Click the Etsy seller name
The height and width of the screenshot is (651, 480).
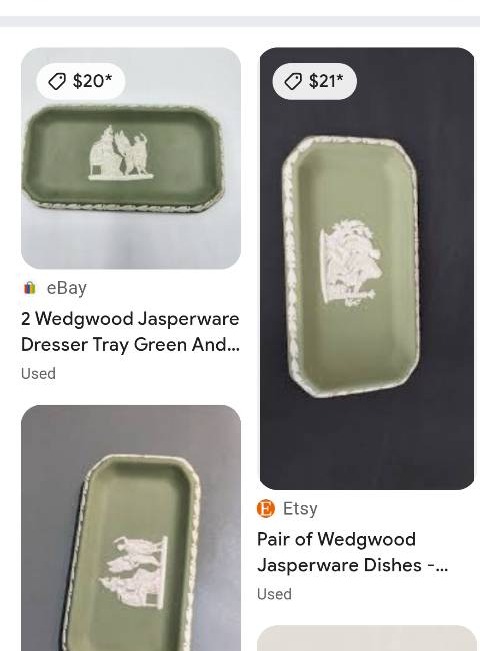tap(300, 509)
